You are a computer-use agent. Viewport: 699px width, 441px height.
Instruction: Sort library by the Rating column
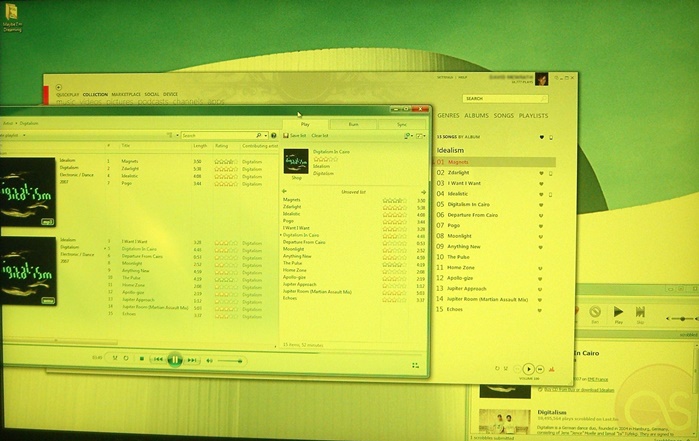coord(222,146)
